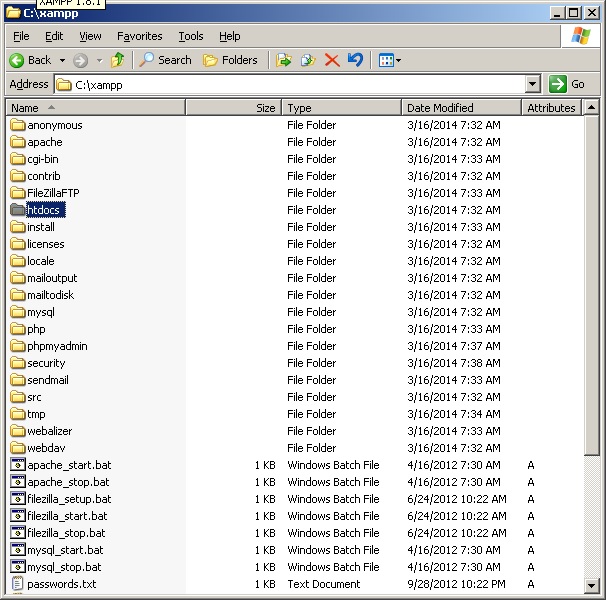Maximize the C:\xampp window
This screenshot has width=606, height=600.
(574, 13)
